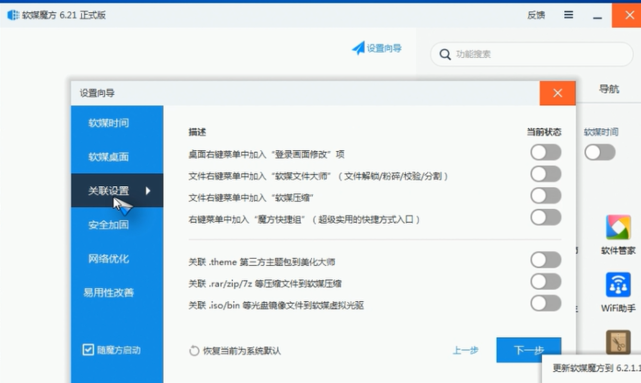Toggle 登录画面修改 right-click menu switch
The image size is (641, 383).
point(546,152)
